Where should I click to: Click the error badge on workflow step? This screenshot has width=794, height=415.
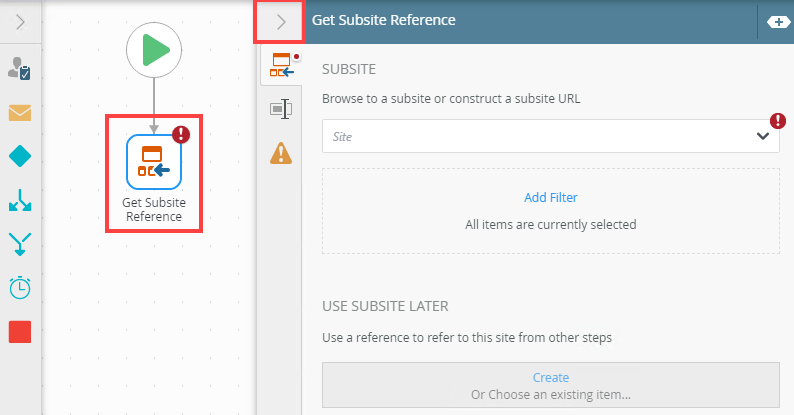pos(181,134)
